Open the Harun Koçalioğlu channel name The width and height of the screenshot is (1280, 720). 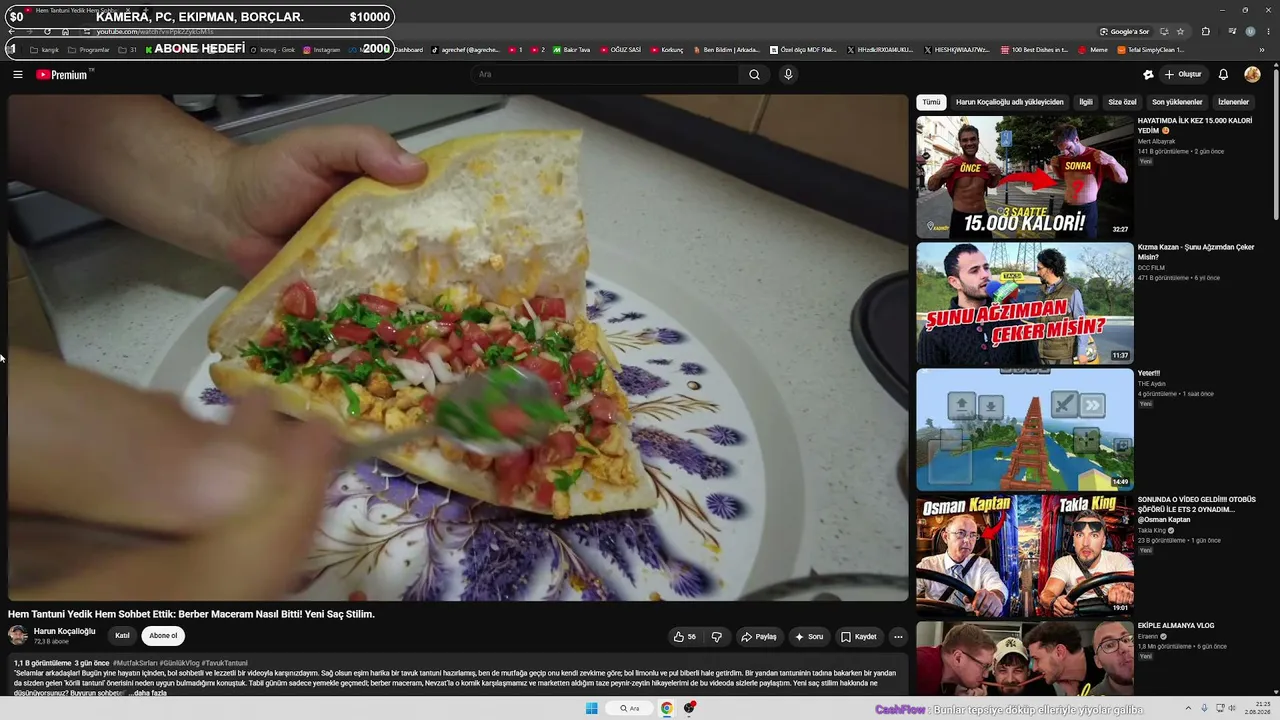(64, 631)
